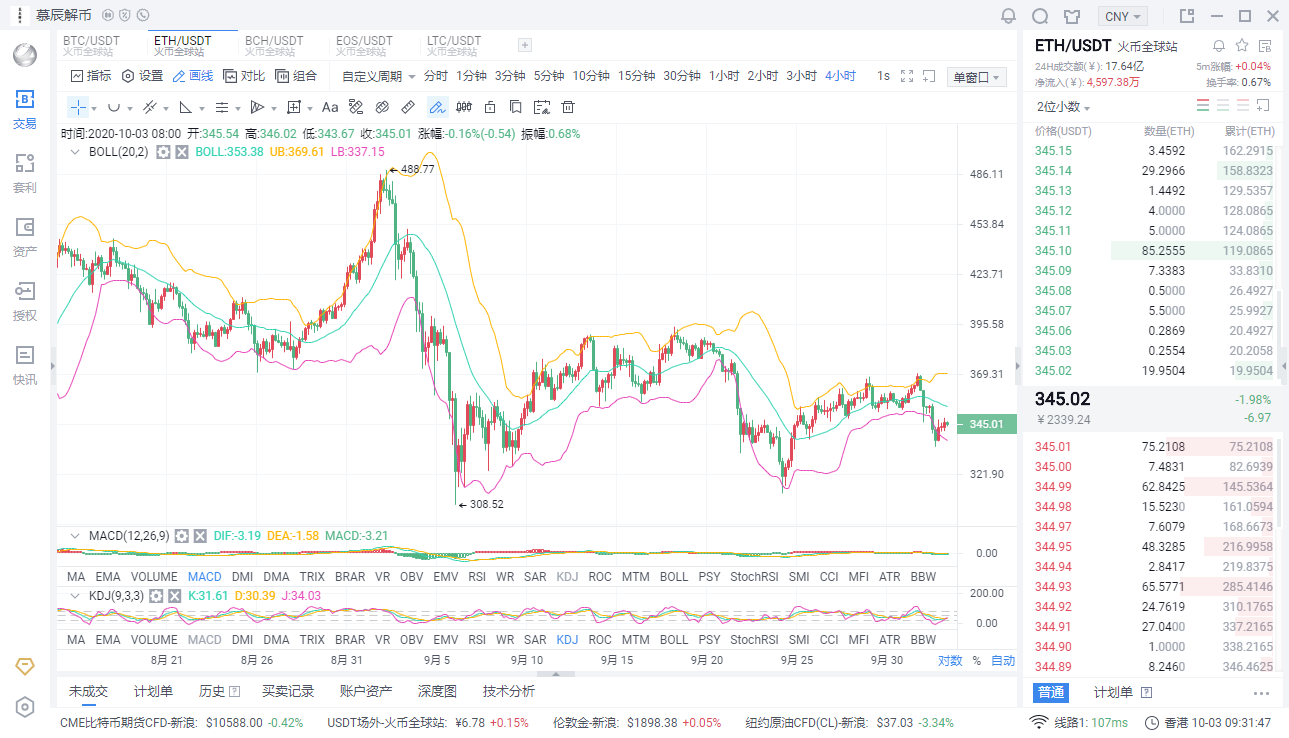
Task: Show both buy and sell order book view
Action: click(1203, 106)
